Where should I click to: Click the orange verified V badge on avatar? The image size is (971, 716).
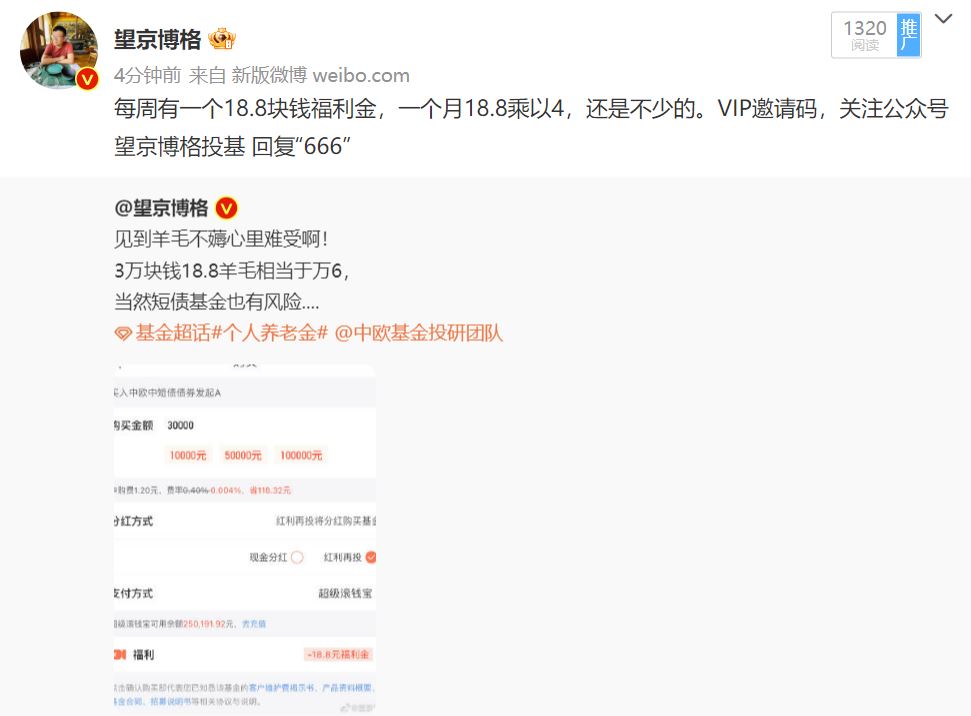tap(87, 79)
